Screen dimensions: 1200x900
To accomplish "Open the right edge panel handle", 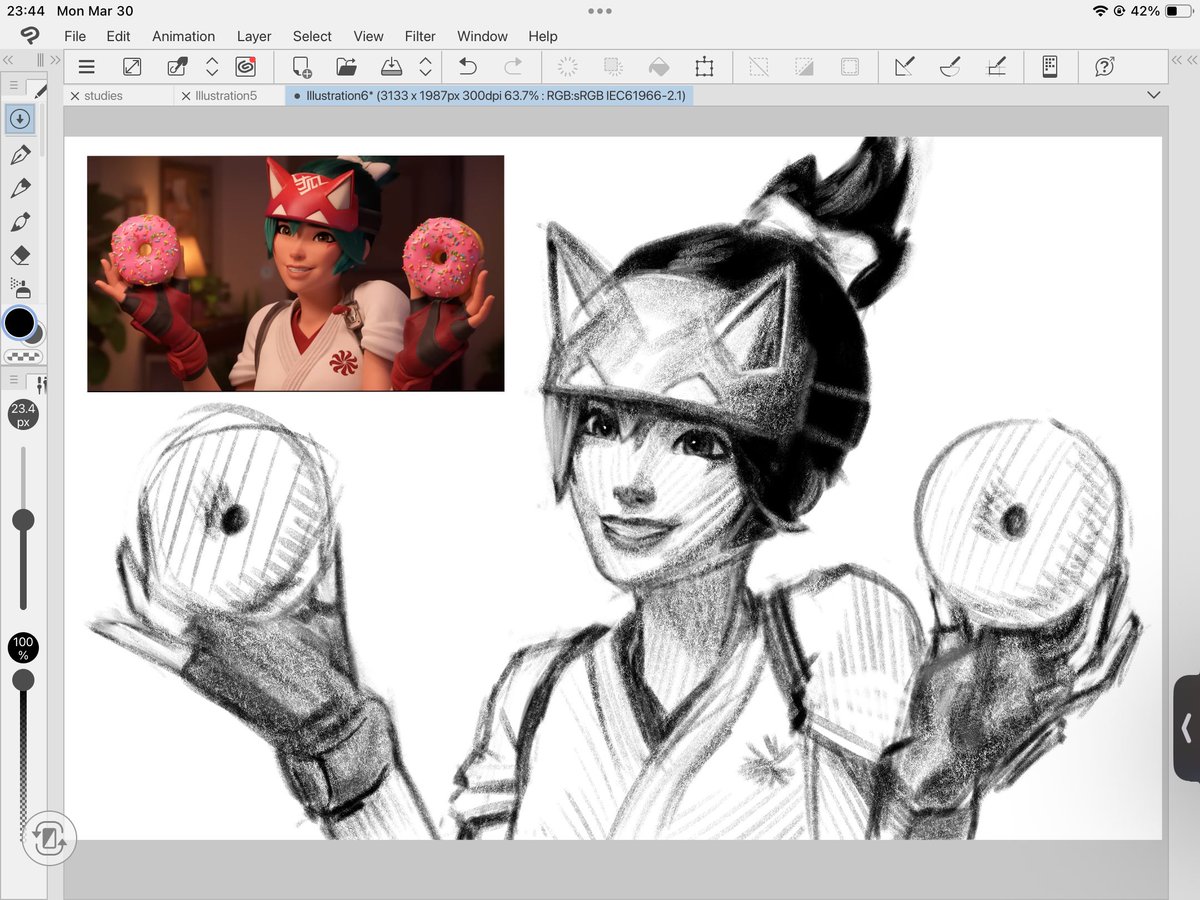I will 1186,728.
